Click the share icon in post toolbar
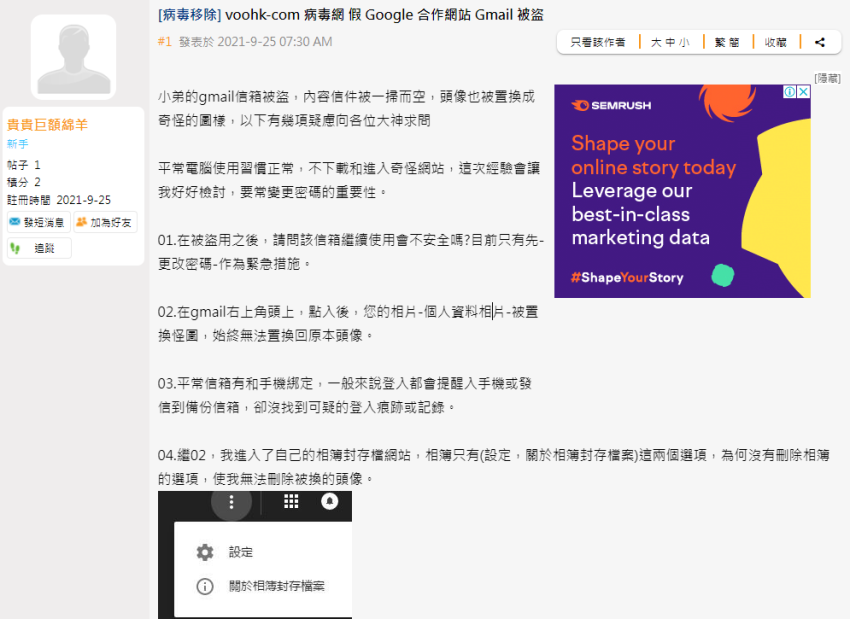The image size is (850, 619). [820, 42]
